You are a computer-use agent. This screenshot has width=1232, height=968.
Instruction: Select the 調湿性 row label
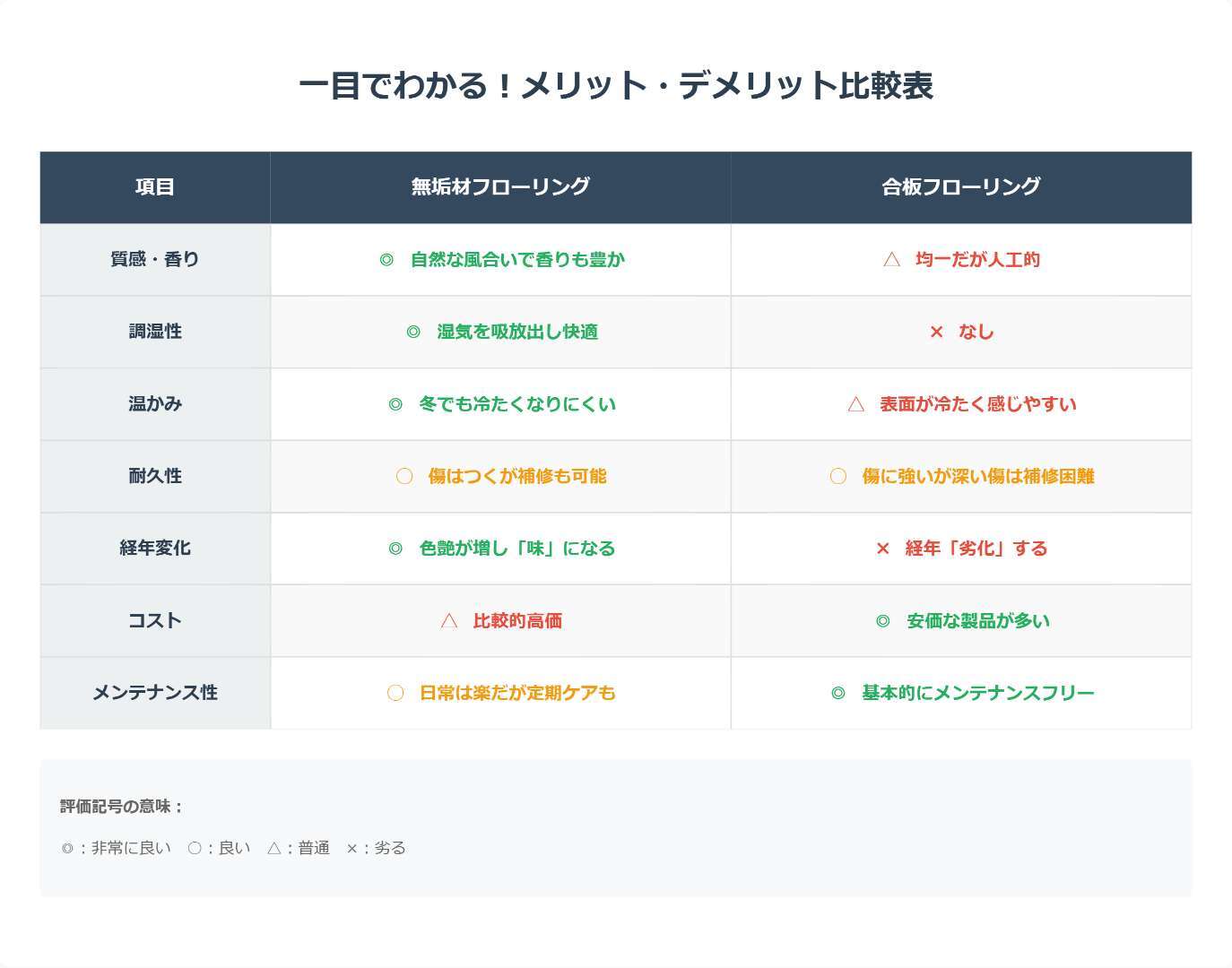[155, 332]
